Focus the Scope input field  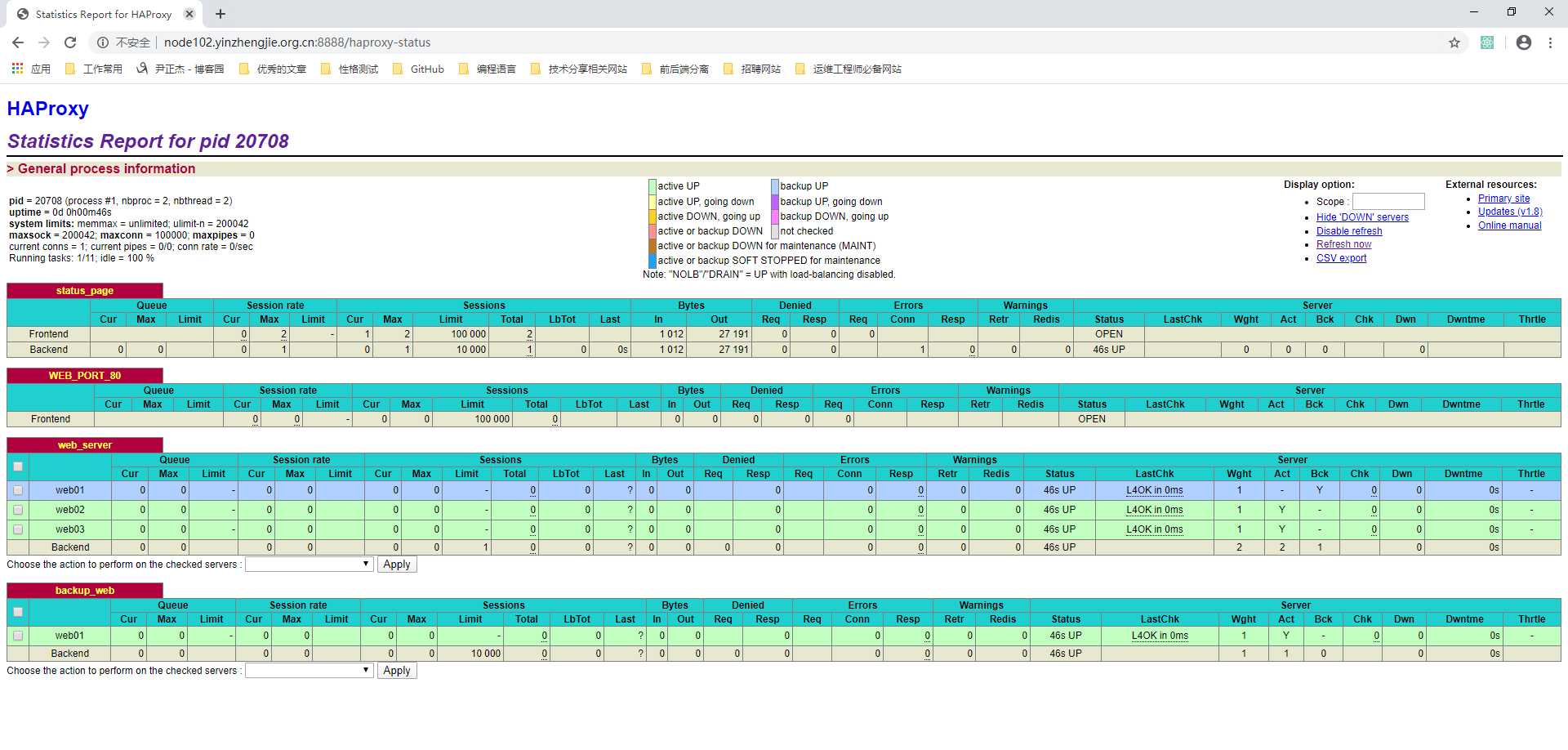[x=1388, y=201]
